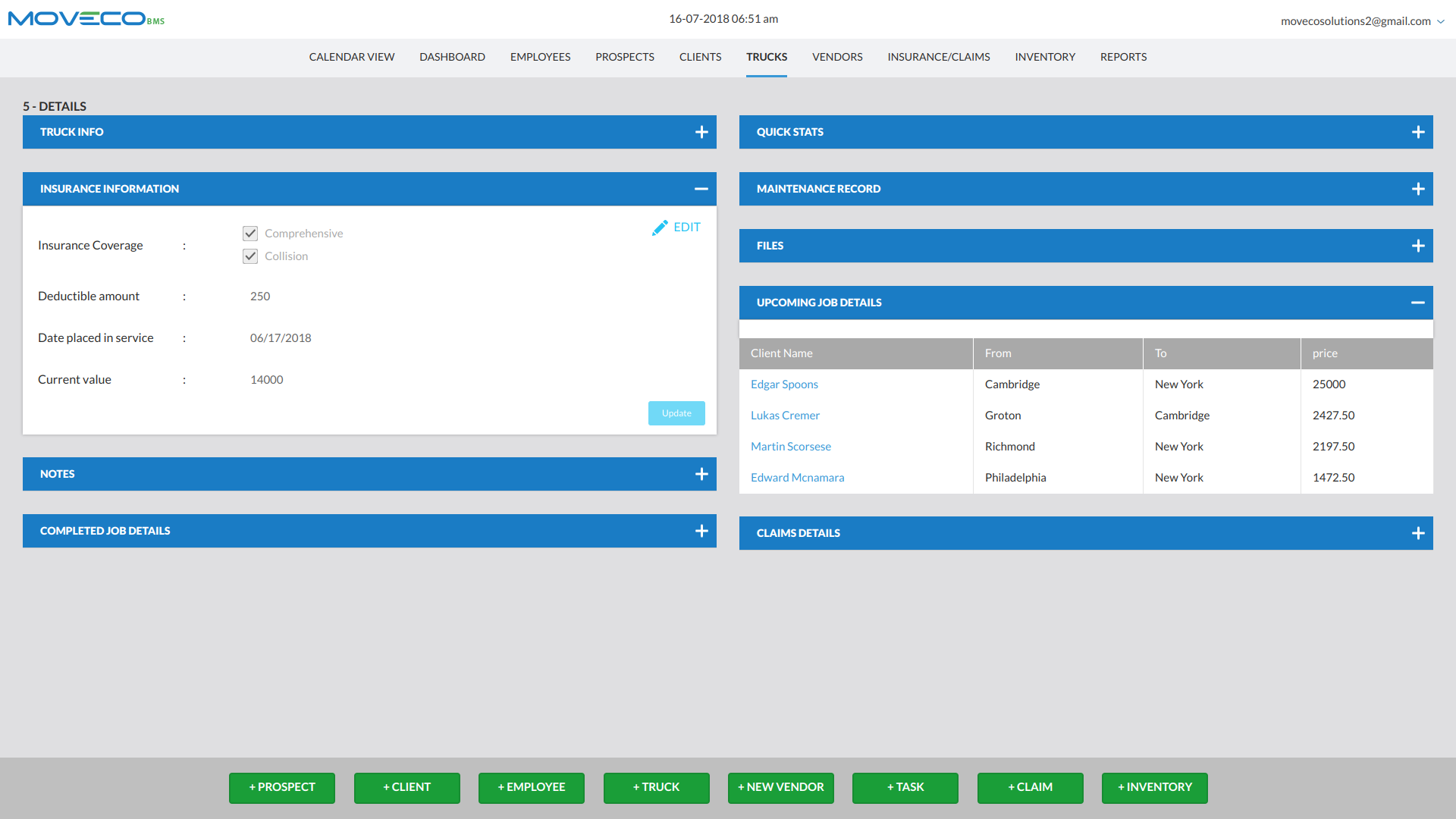Expand the CLAIMS DETAILS plus icon
Image resolution: width=1456 pixels, height=819 pixels.
(1417, 532)
